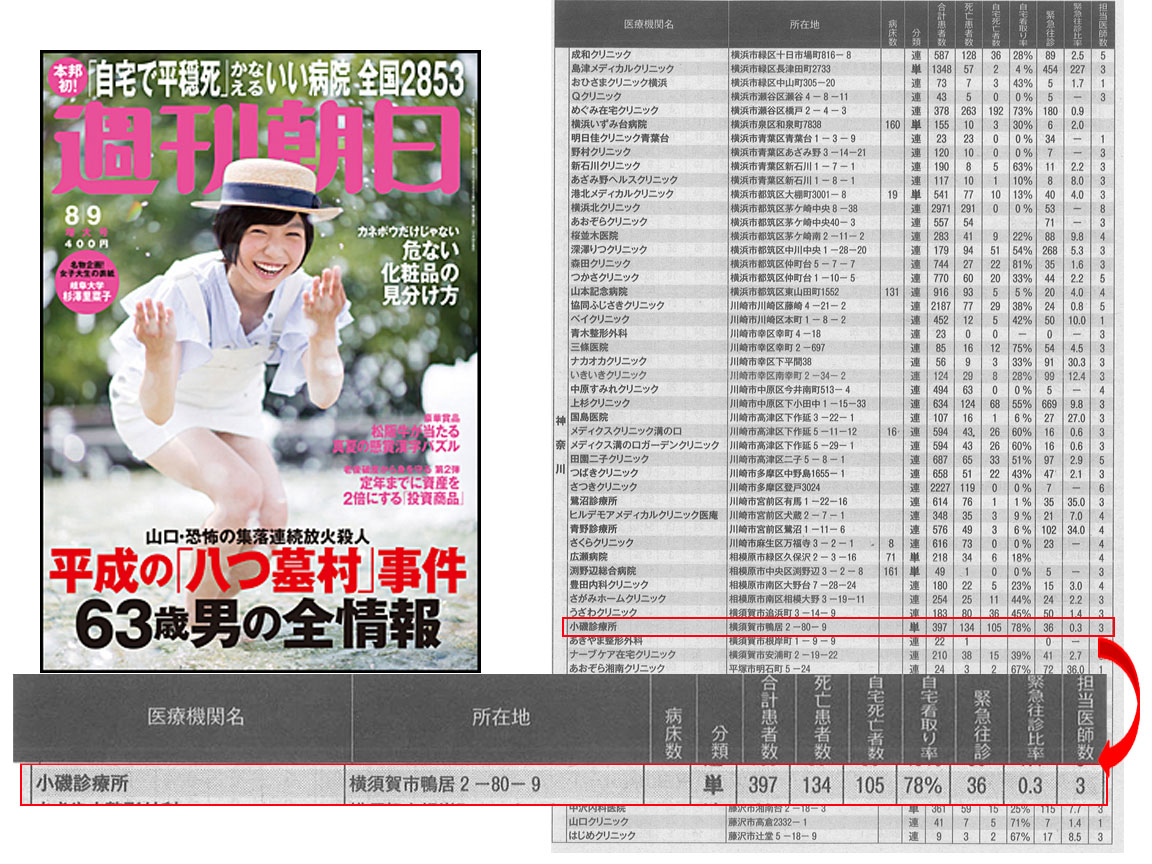Select the 三條医院 row name
This screenshot has width=1152, height=864.
(589, 347)
